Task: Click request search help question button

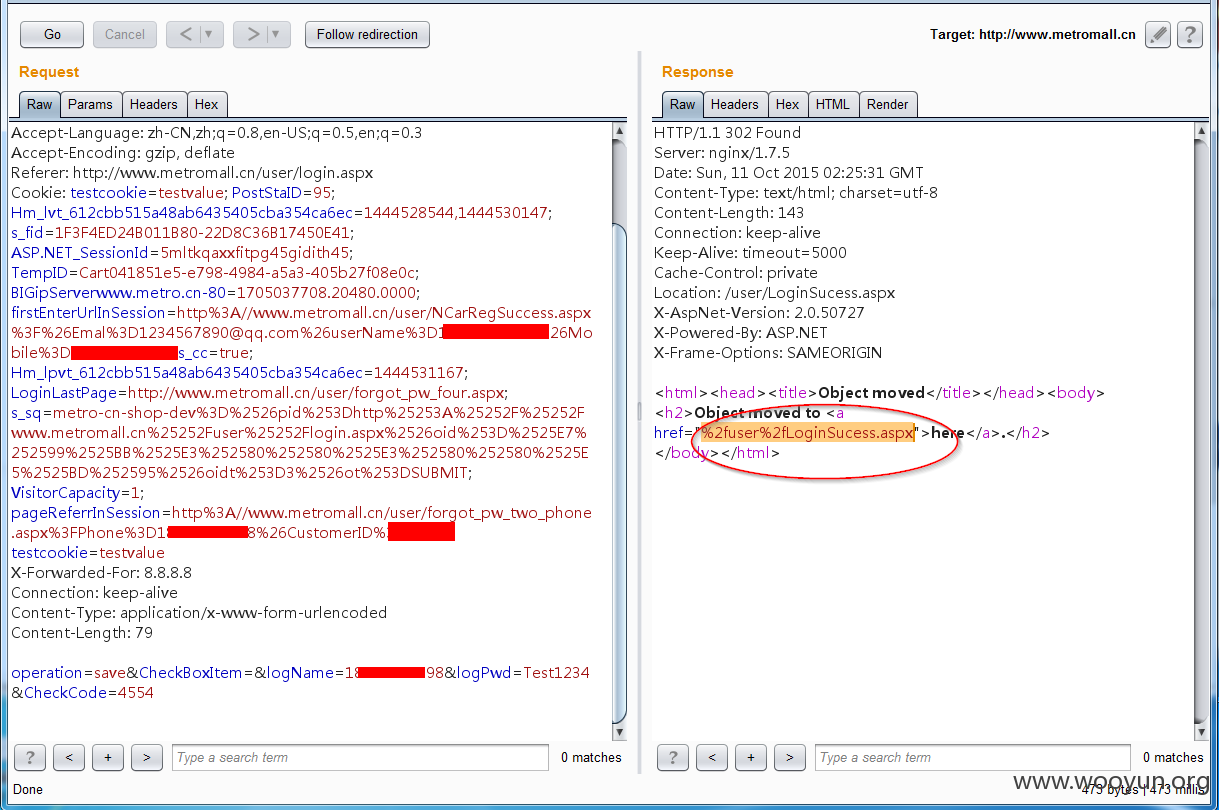Action: pyautogui.click(x=30, y=758)
